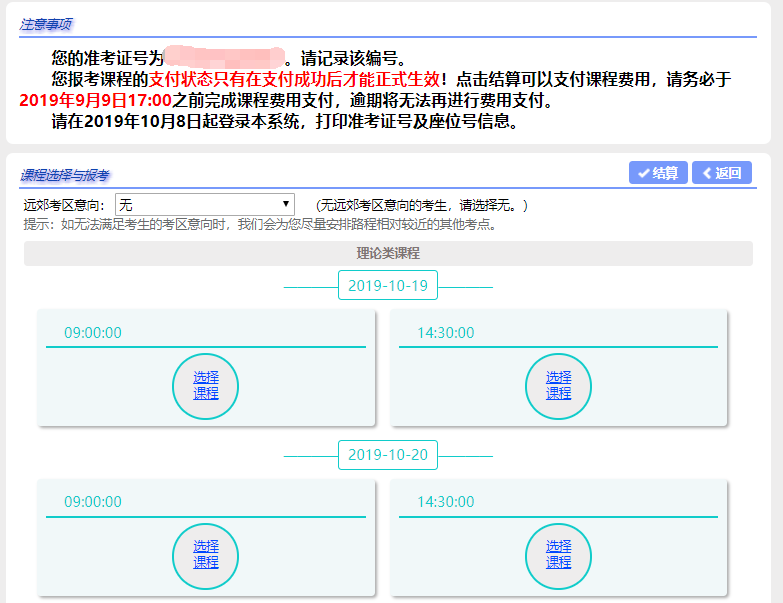Click the 2019-10-20 date label

(388, 455)
